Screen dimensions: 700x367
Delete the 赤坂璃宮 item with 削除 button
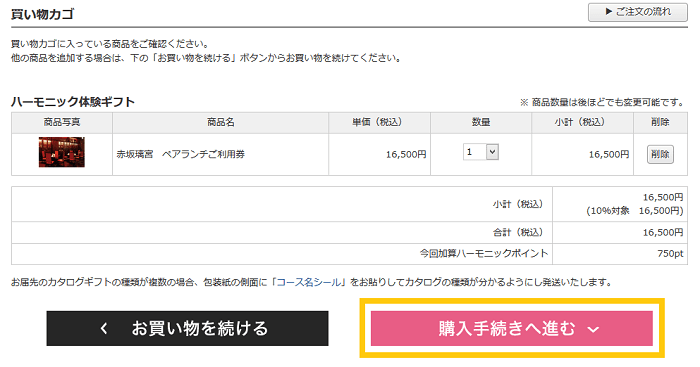click(x=660, y=154)
